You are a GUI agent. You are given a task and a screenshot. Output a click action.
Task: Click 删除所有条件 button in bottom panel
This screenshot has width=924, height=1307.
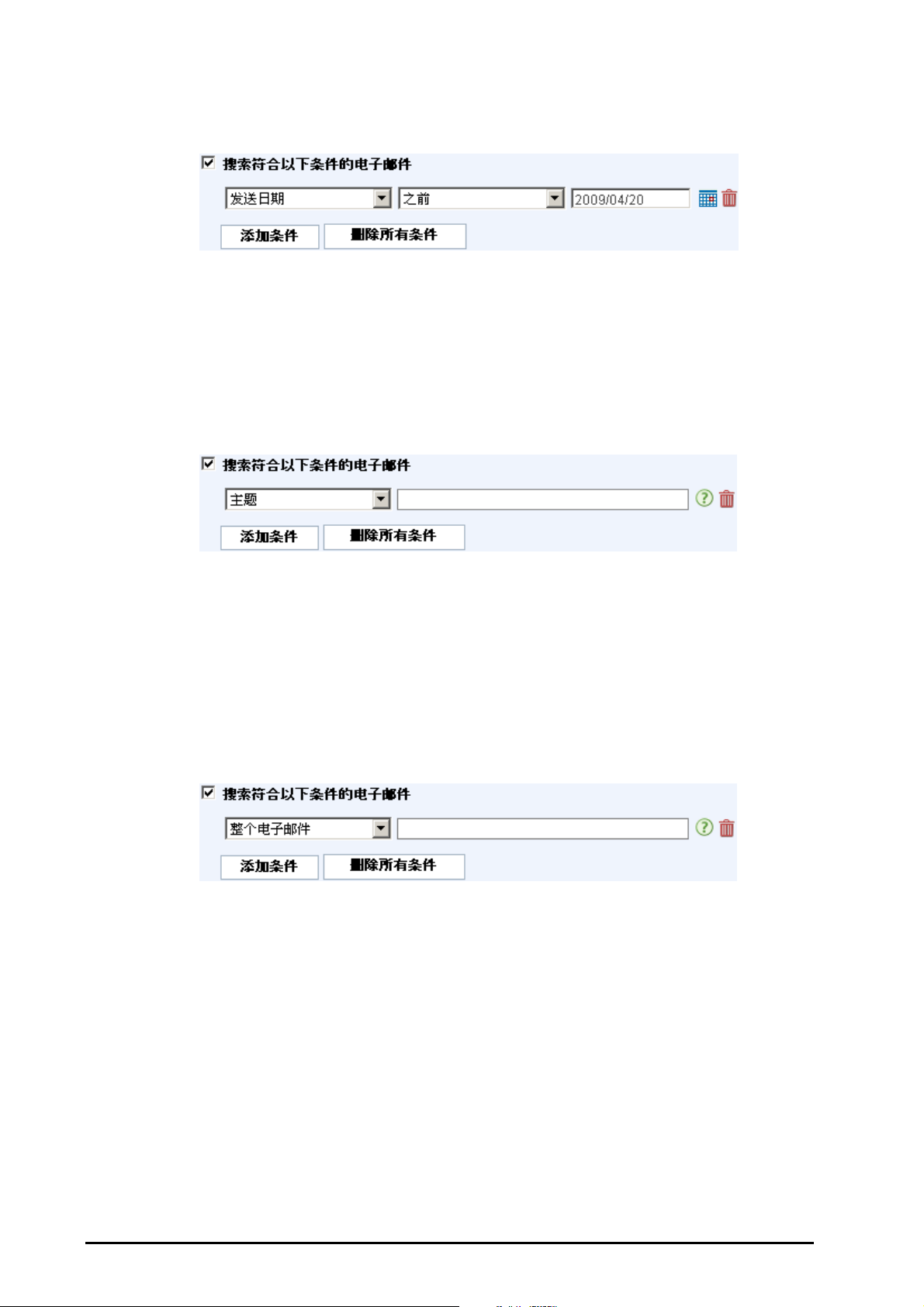click(393, 866)
